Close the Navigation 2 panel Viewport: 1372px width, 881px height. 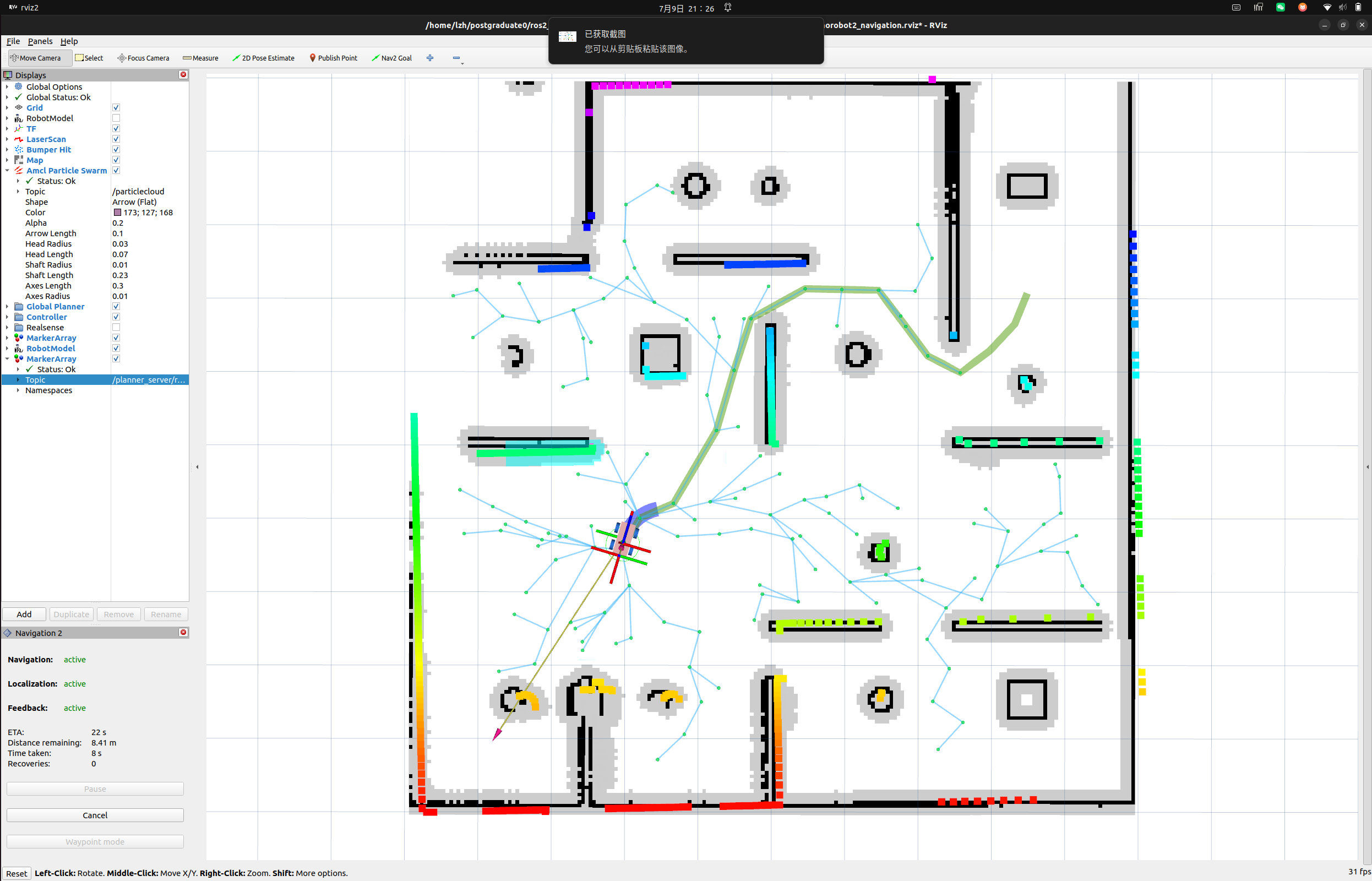pos(183,632)
